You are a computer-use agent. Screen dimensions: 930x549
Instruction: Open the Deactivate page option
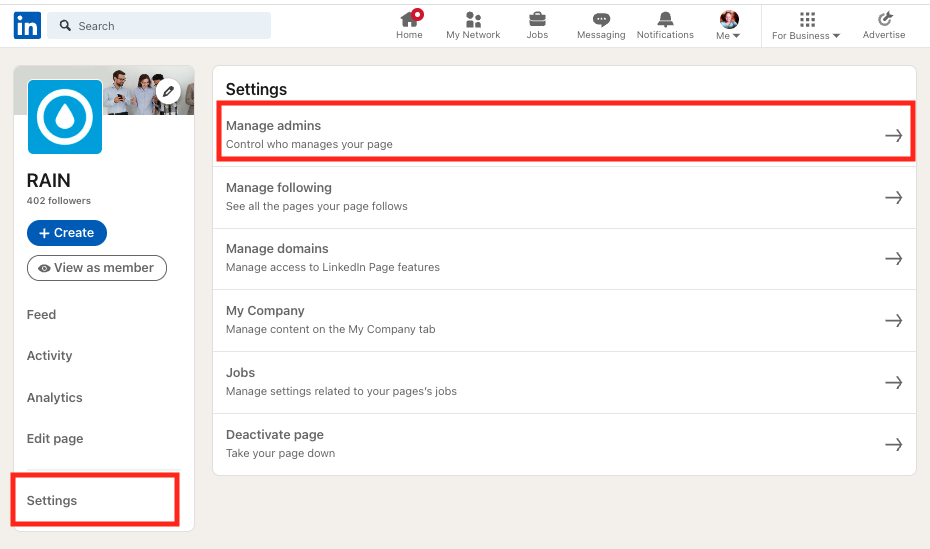click(564, 444)
